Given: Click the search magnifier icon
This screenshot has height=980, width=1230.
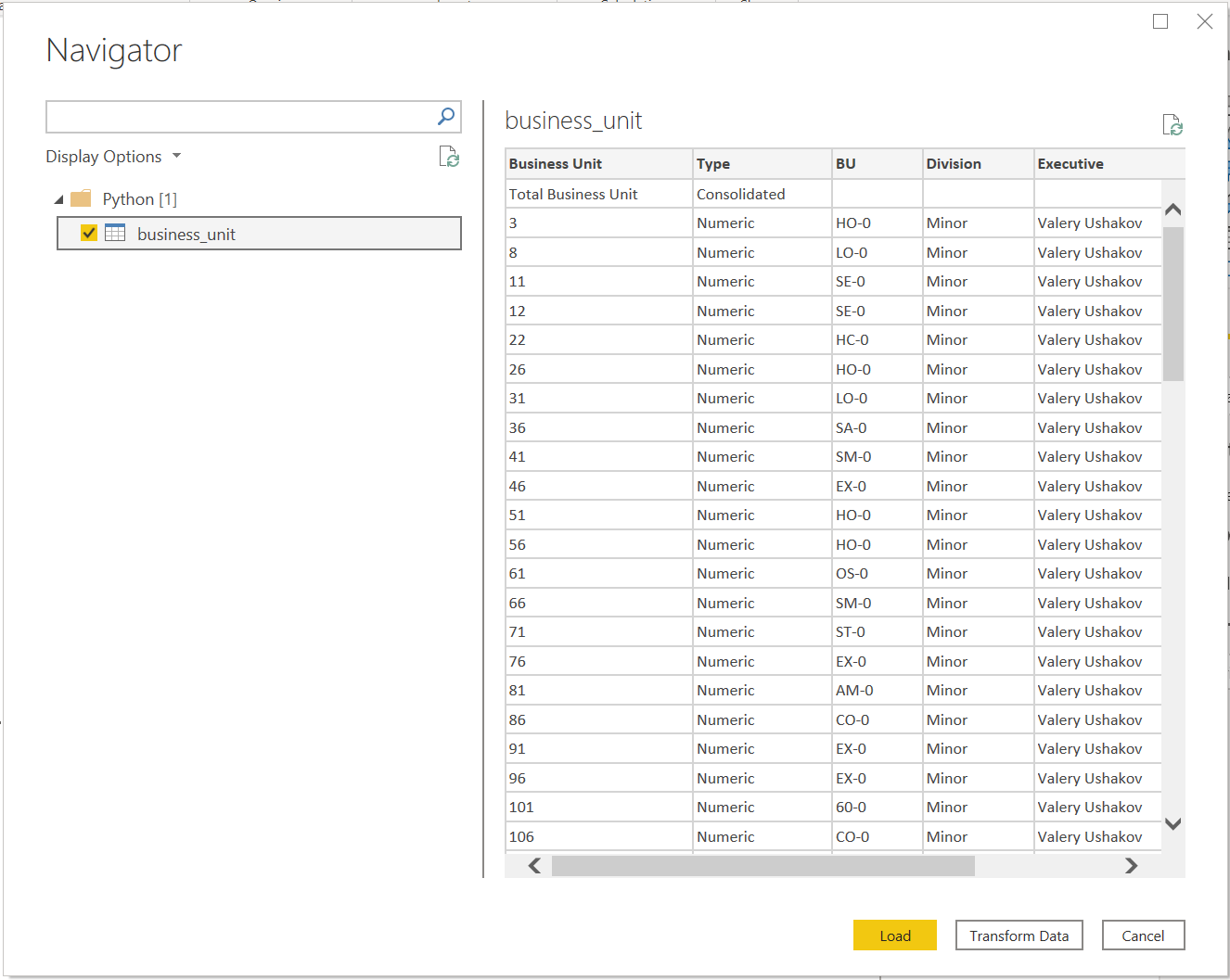Looking at the screenshot, I should tap(446, 117).
